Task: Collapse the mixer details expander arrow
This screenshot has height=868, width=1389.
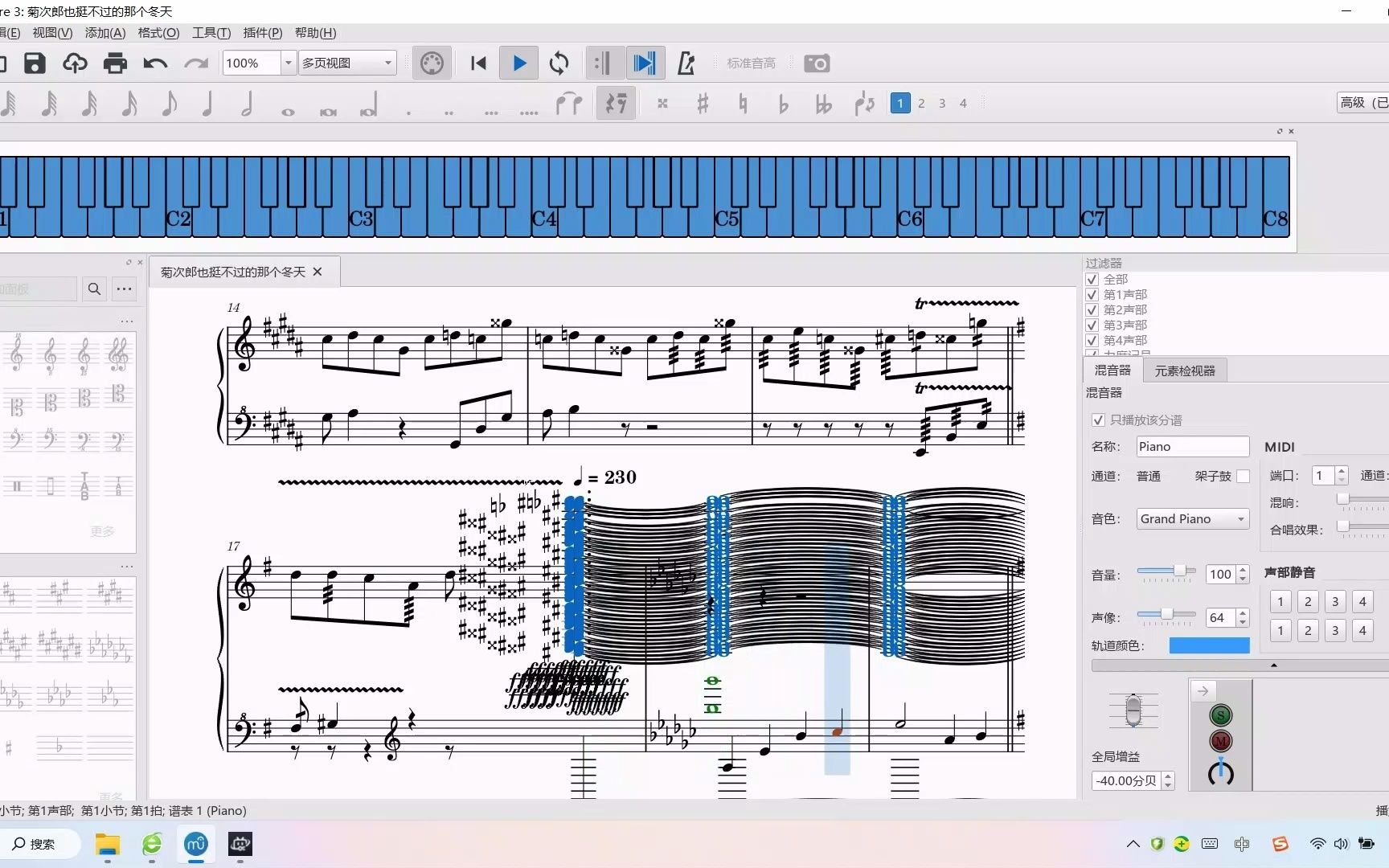Action: pos(1273,665)
